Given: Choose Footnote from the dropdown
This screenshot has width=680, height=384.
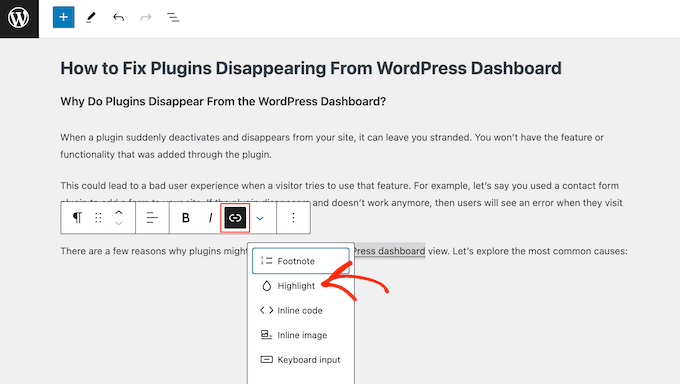Looking at the screenshot, I should [x=301, y=261].
